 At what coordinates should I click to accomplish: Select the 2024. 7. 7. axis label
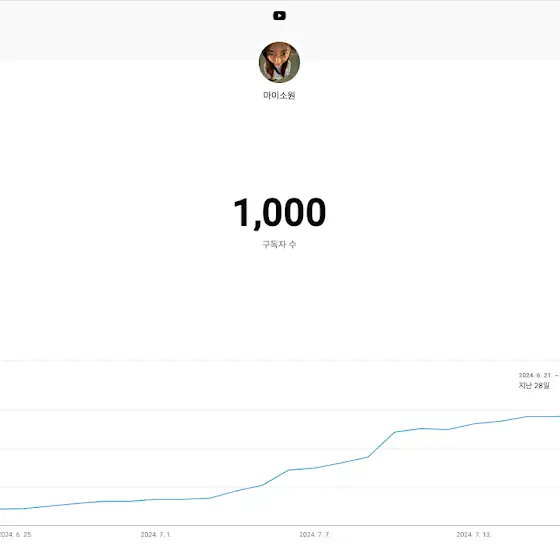click(315, 535)
